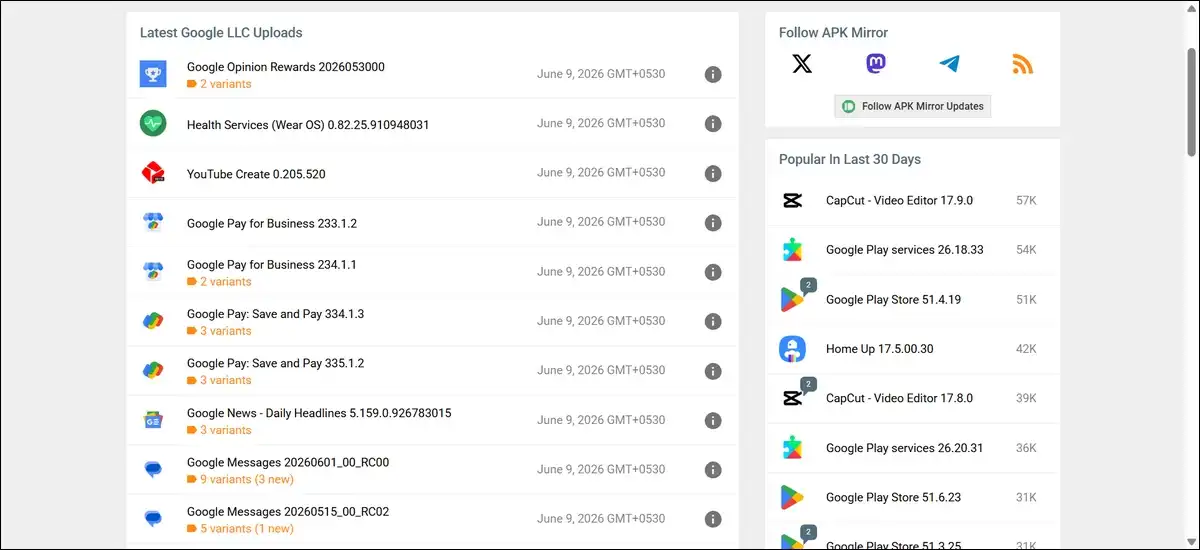1200x550 pixels.
Task: Open Health Services (Wear OS) 0.82.25.910948031 link
Action: [x=308, y=125]
